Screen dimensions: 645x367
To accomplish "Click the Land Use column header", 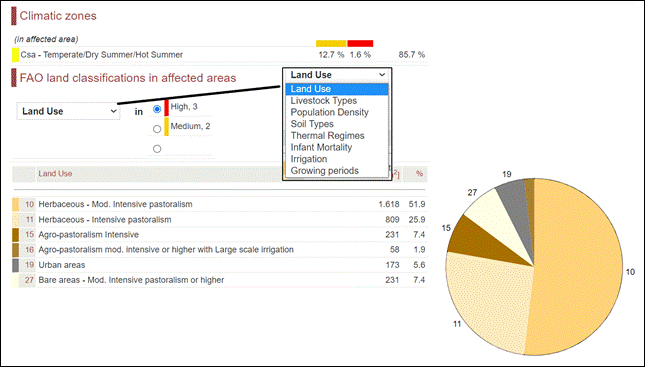I will pyautogui.click(x=55, y=174).
